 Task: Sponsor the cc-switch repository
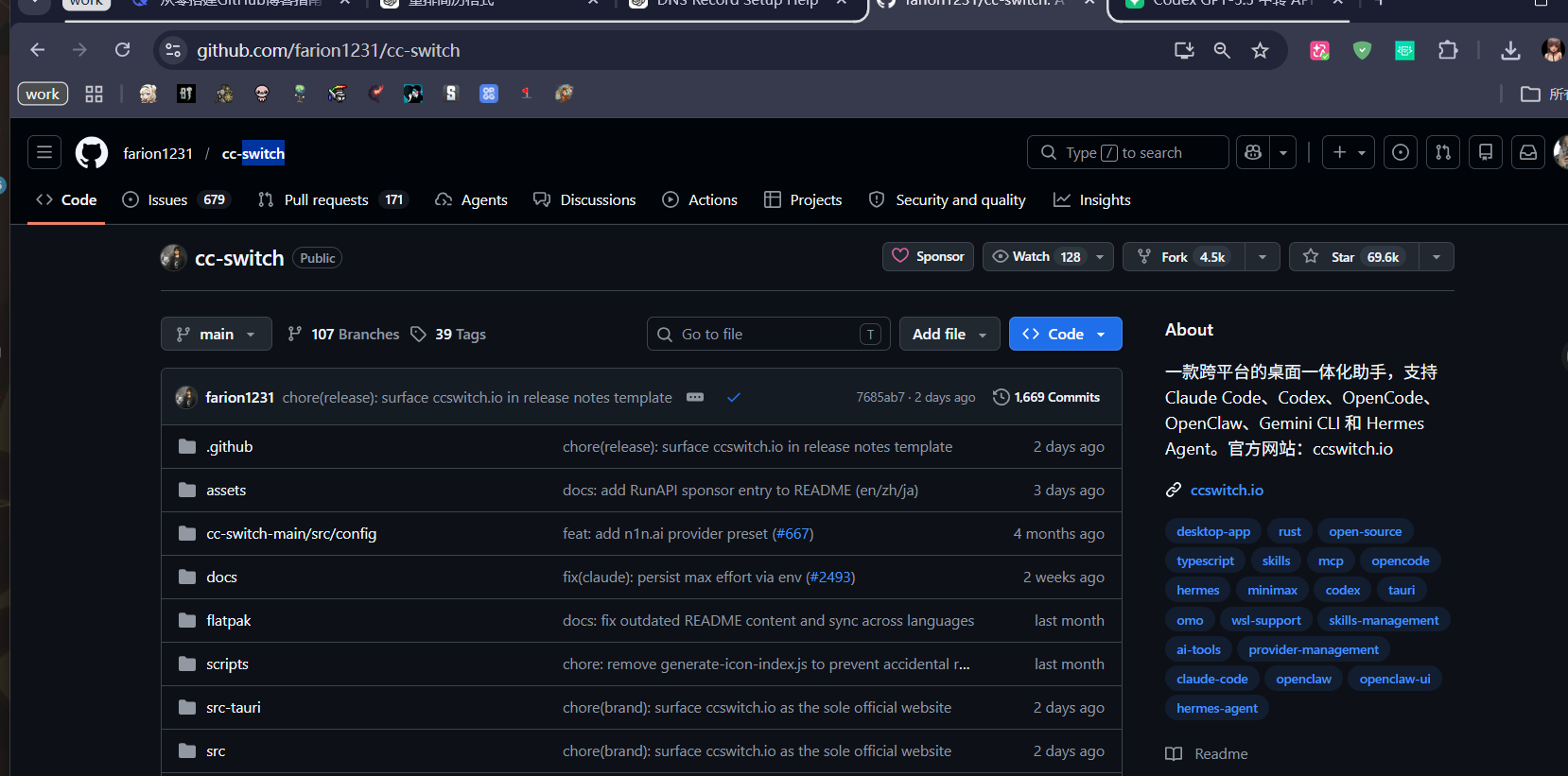(x=928, y=256)
